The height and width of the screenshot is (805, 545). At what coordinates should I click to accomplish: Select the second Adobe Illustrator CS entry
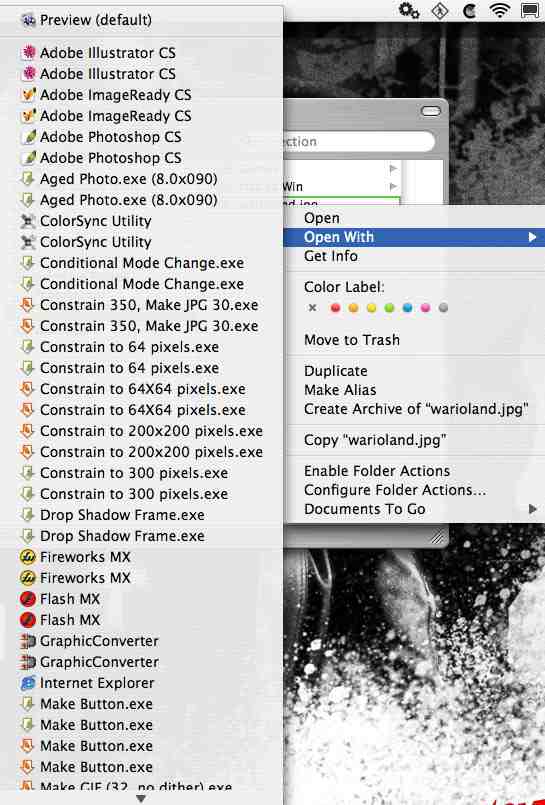(x=141, y=74)
